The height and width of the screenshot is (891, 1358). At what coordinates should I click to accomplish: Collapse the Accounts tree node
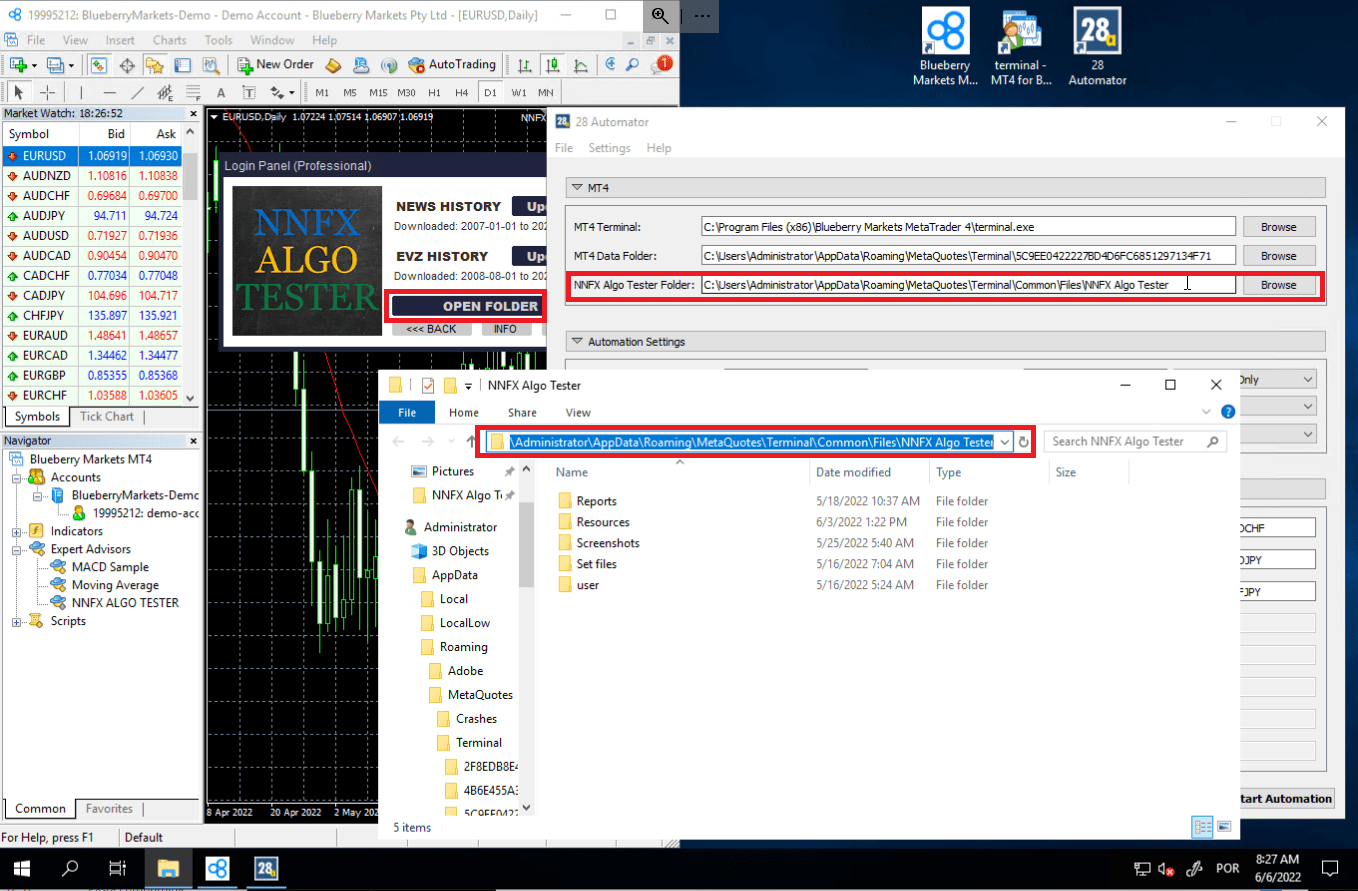[x=16, y=477]
